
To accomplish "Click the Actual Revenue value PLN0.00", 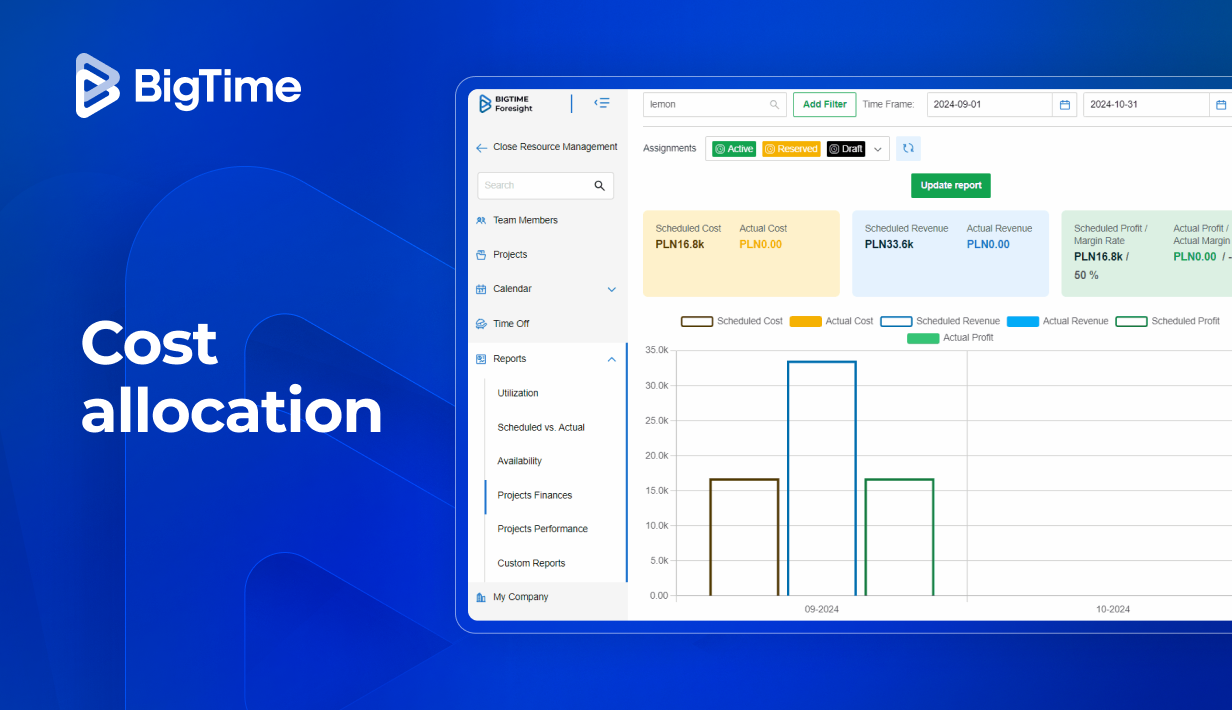I will coord(988,244).
